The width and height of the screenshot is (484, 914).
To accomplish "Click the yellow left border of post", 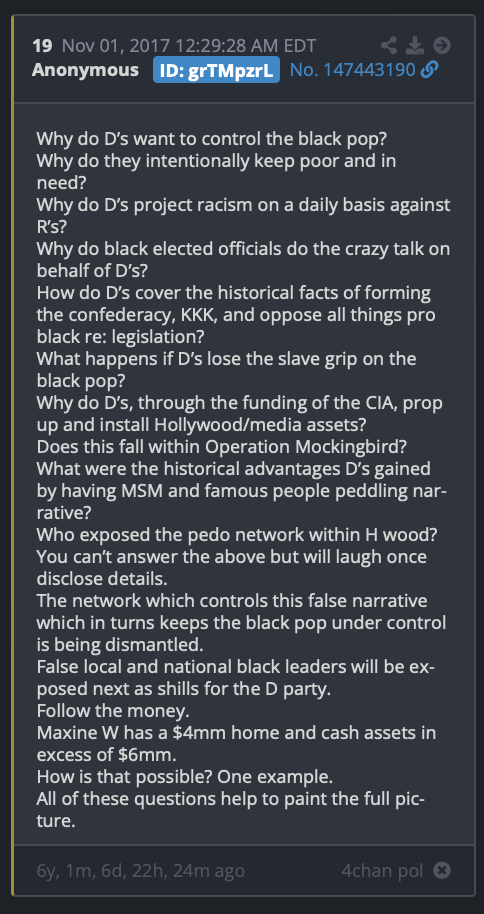I will [12, 456].
